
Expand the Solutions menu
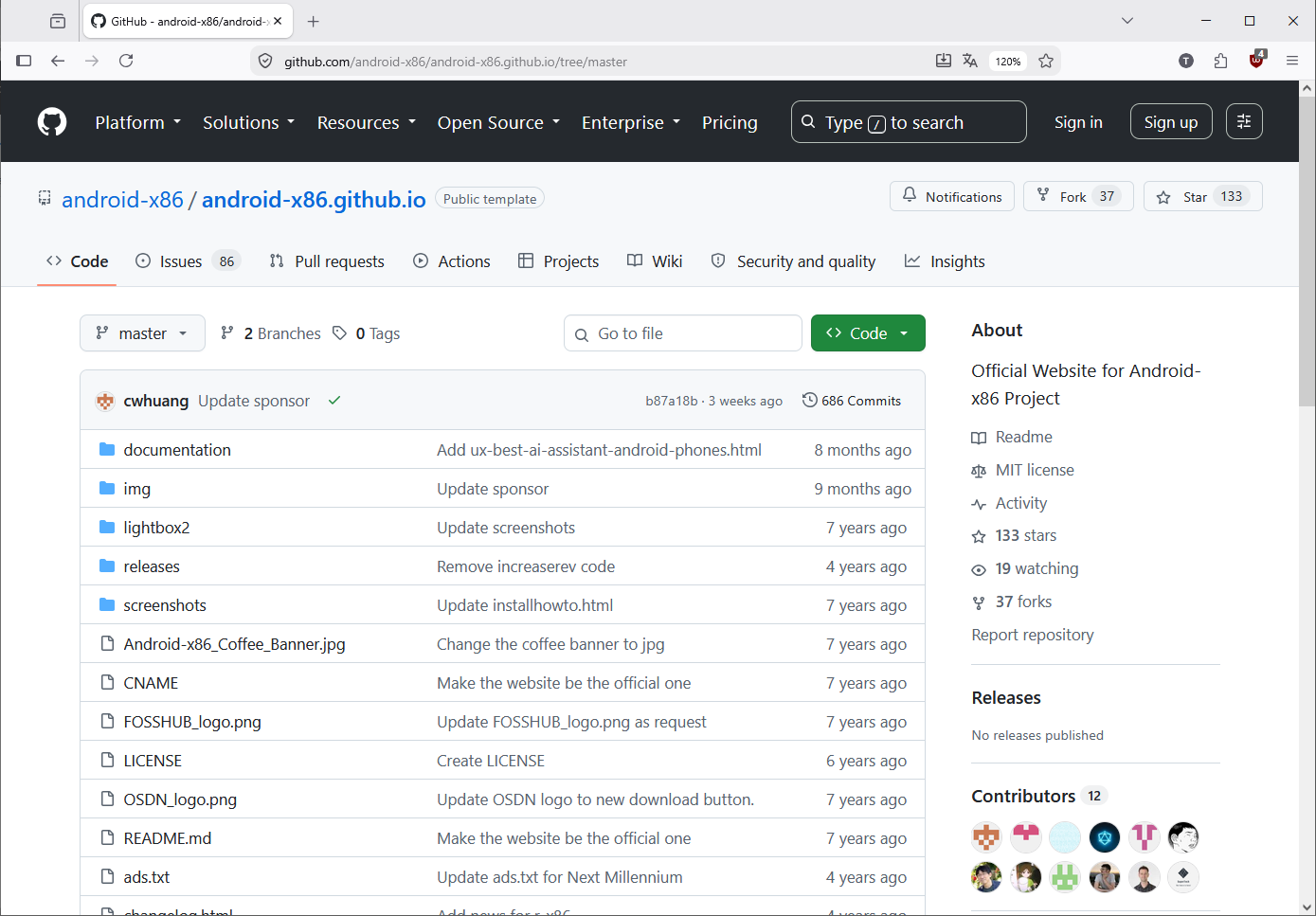(x=249, y=122)
